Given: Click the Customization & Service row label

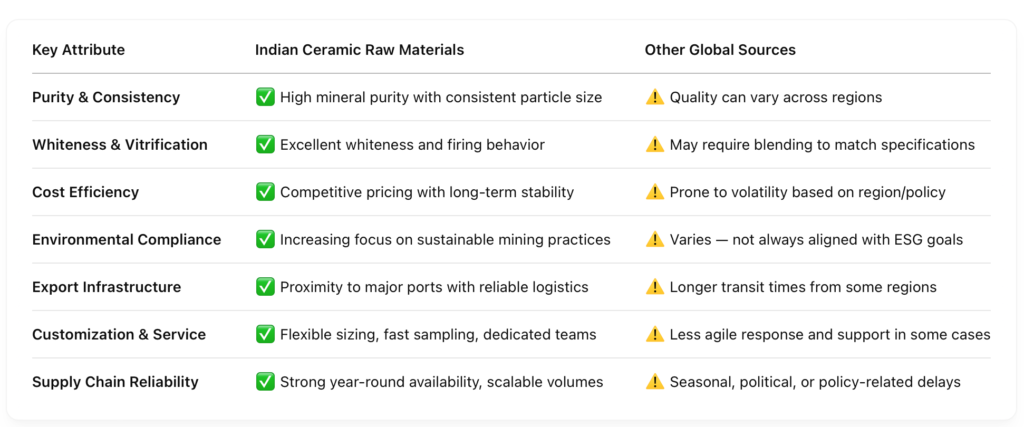Looking at the screenshot, I should pyautogui.click(x=119, y=334).
